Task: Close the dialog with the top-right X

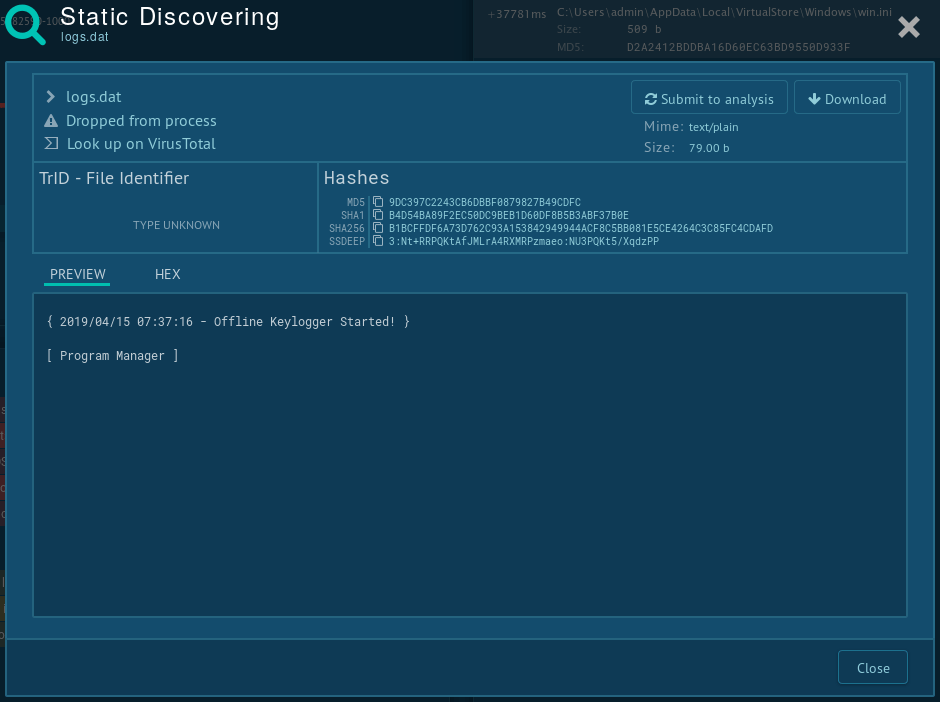Action: (x=908, y=27)
